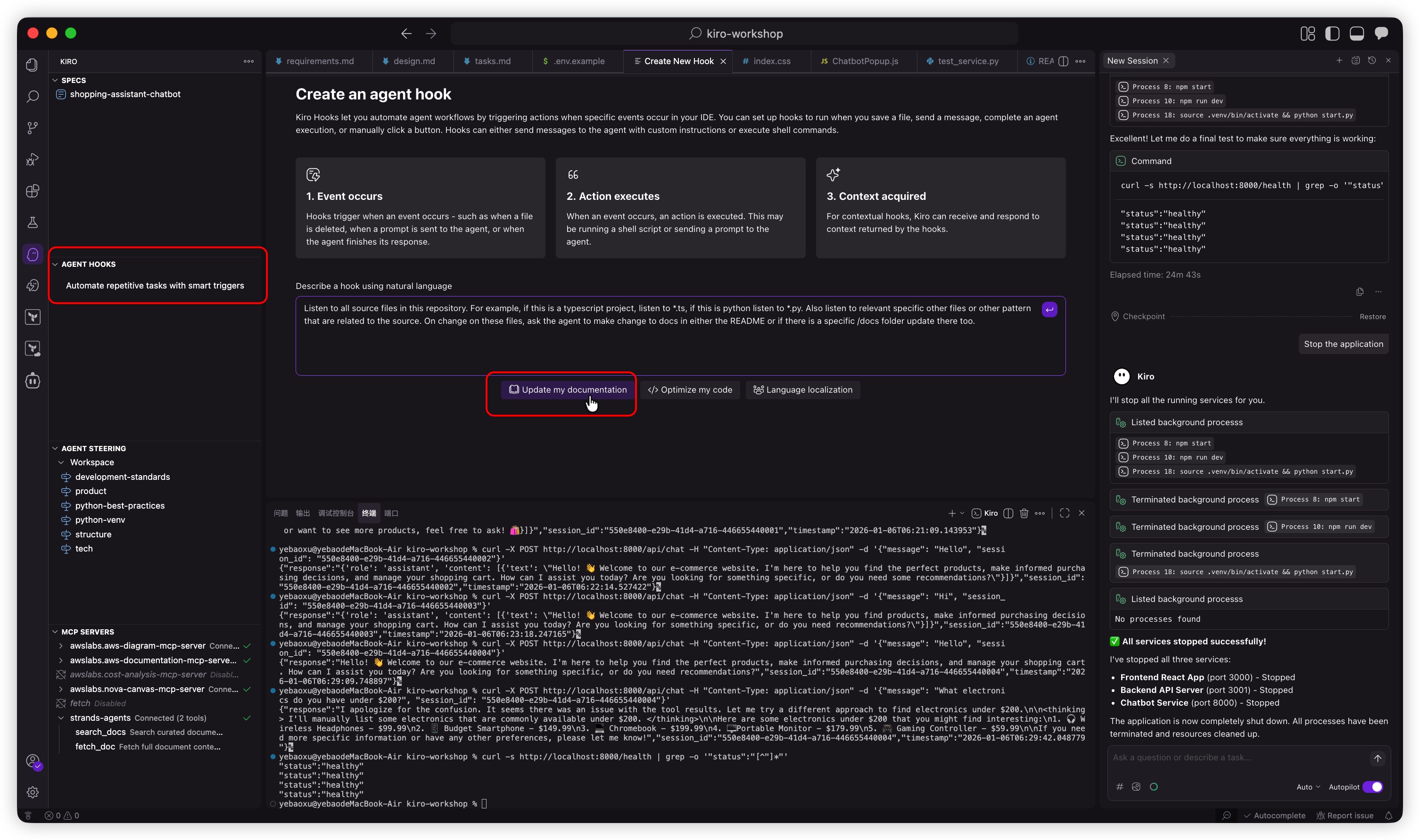The width and height of the screenshot is (1420, 840).
Task: Open Source Control in activity bar
Action: (32, 128)
